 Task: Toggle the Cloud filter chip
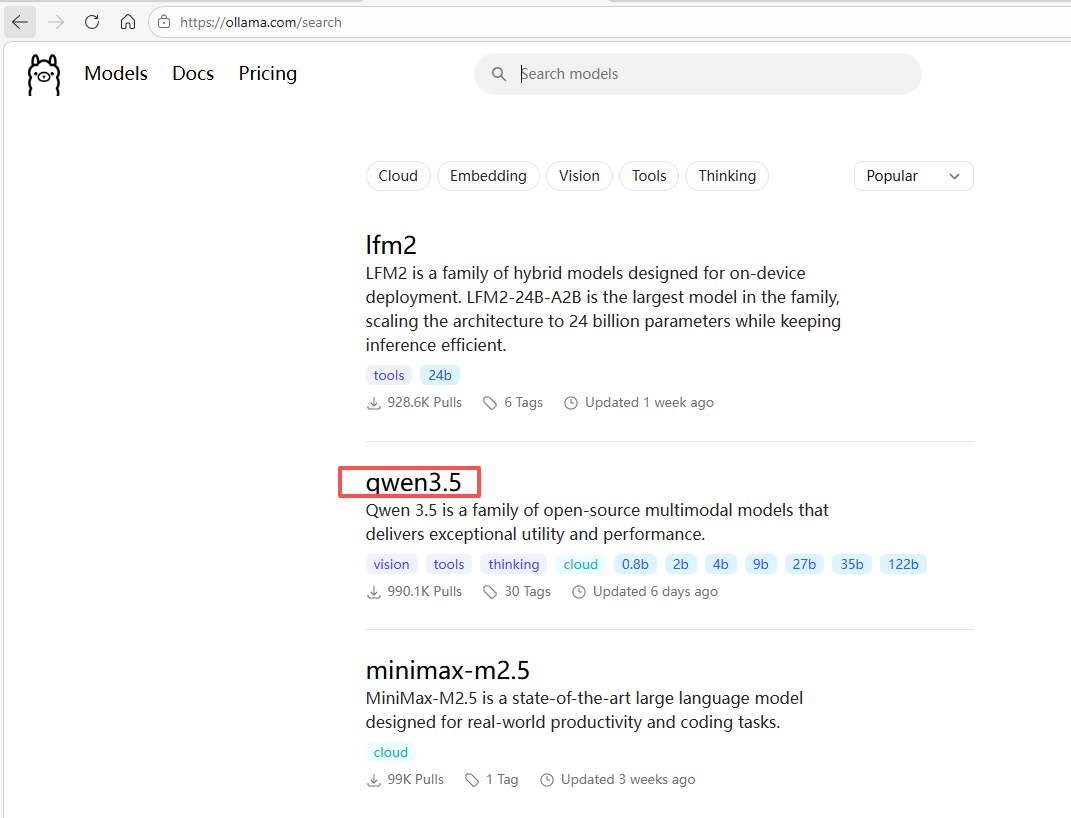pos(398,176)
